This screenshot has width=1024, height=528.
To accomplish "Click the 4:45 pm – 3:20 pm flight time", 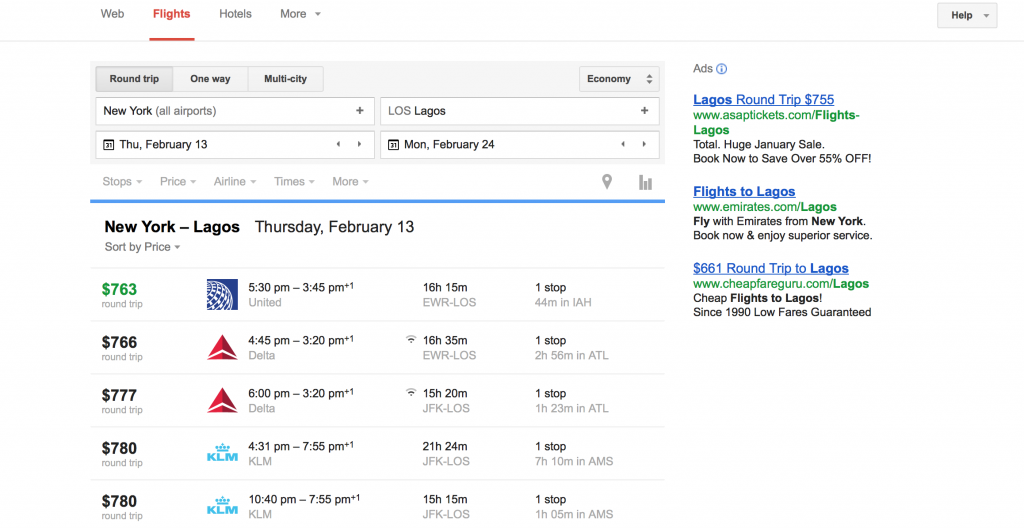I will coord(301,340).
